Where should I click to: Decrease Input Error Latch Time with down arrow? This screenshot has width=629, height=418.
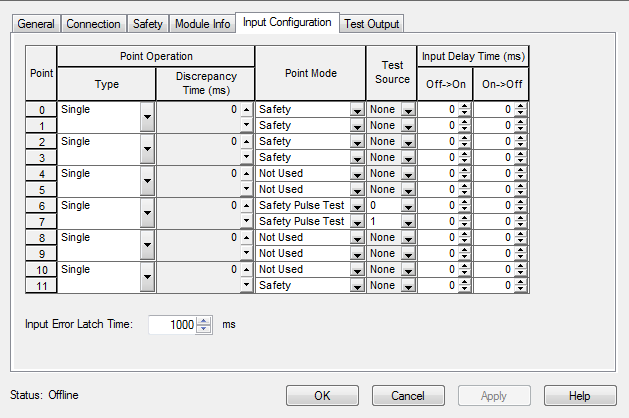(x=205, y=329)
